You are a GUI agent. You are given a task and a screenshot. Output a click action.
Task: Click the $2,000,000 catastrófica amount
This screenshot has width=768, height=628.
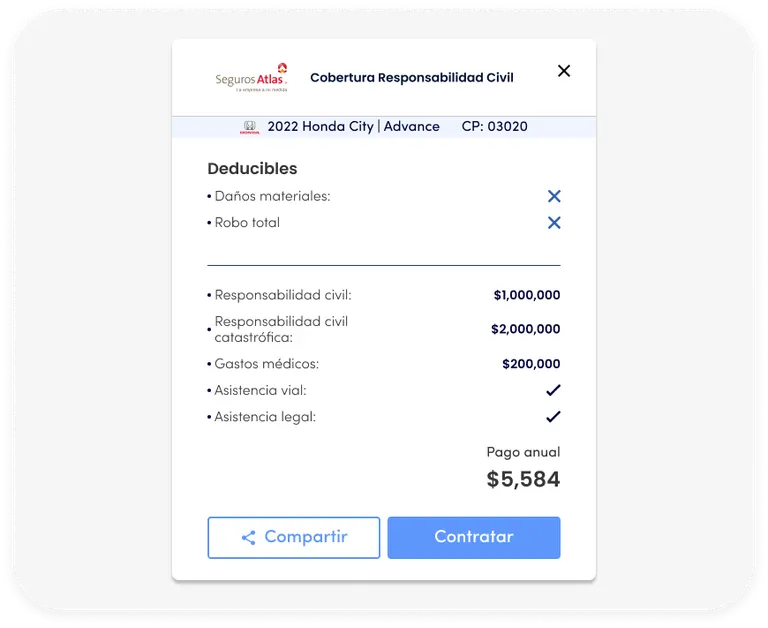point(526,329)
